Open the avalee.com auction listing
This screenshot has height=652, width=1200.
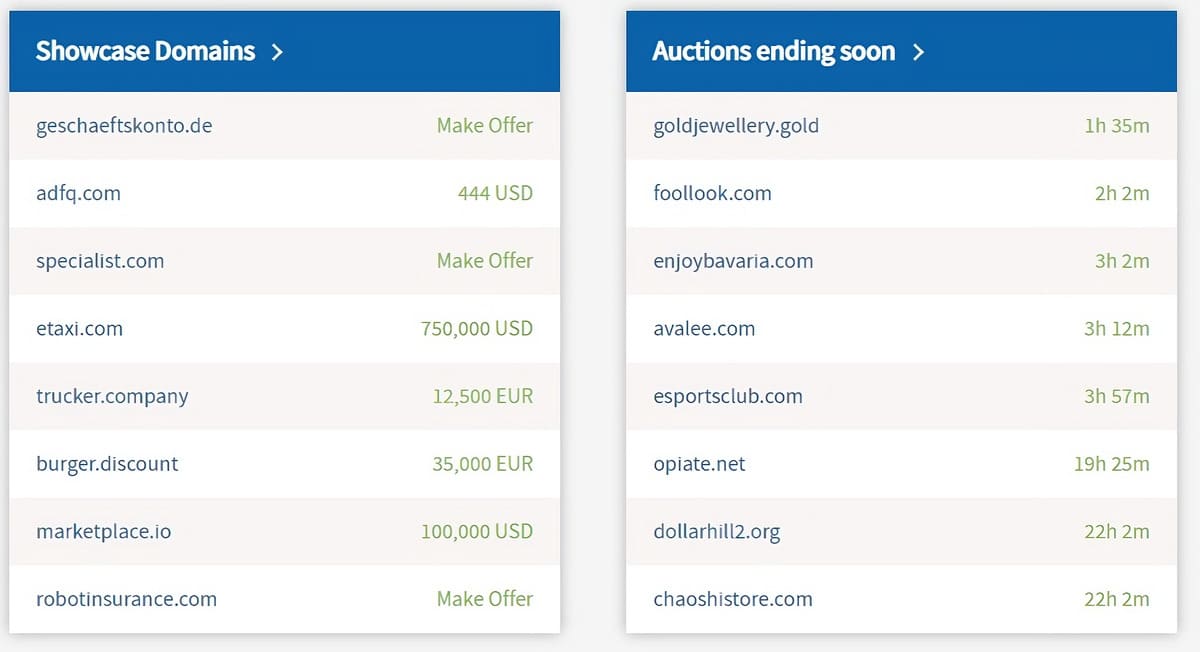[703, 328]
